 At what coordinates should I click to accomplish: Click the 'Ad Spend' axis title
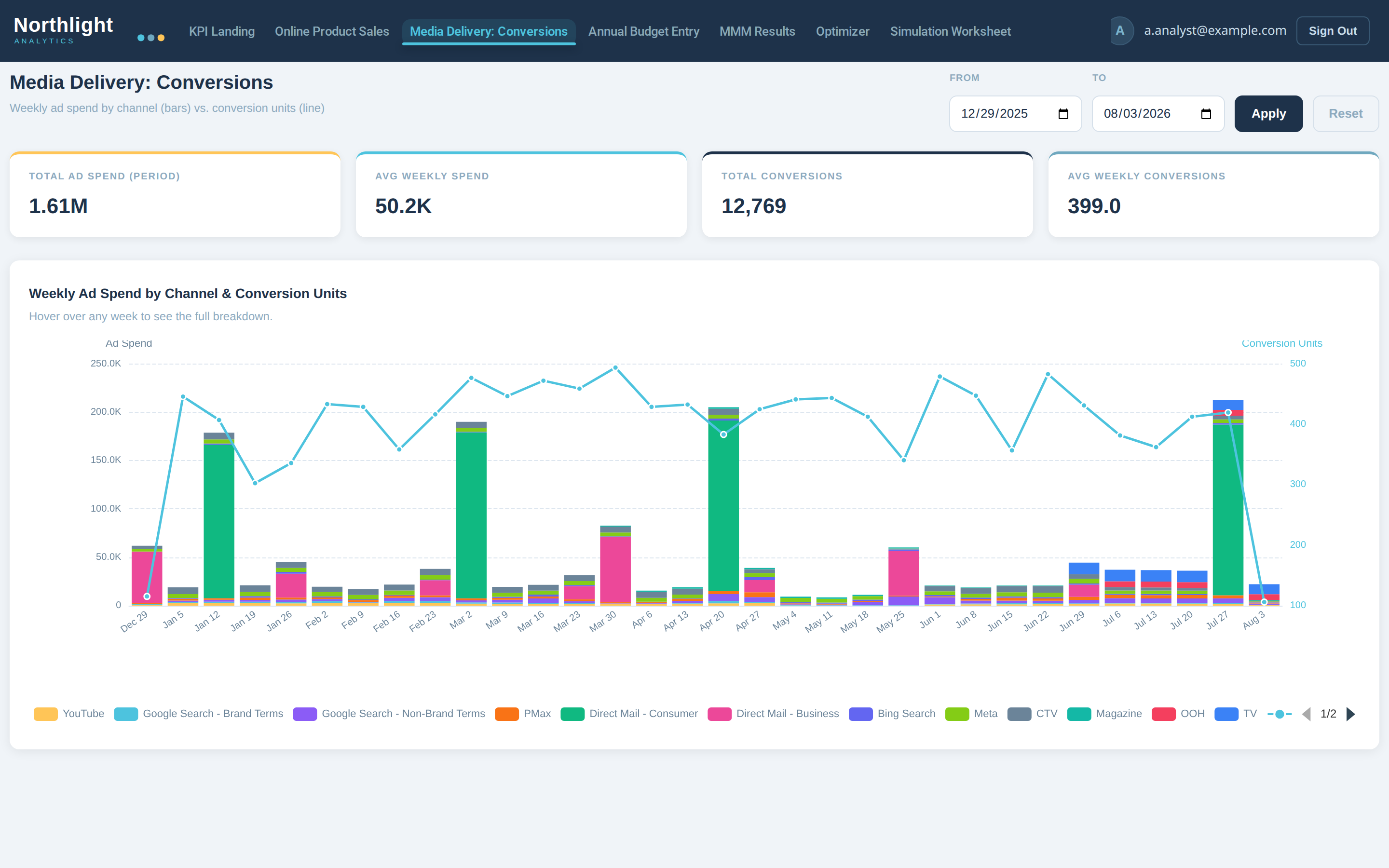[129, 343]
